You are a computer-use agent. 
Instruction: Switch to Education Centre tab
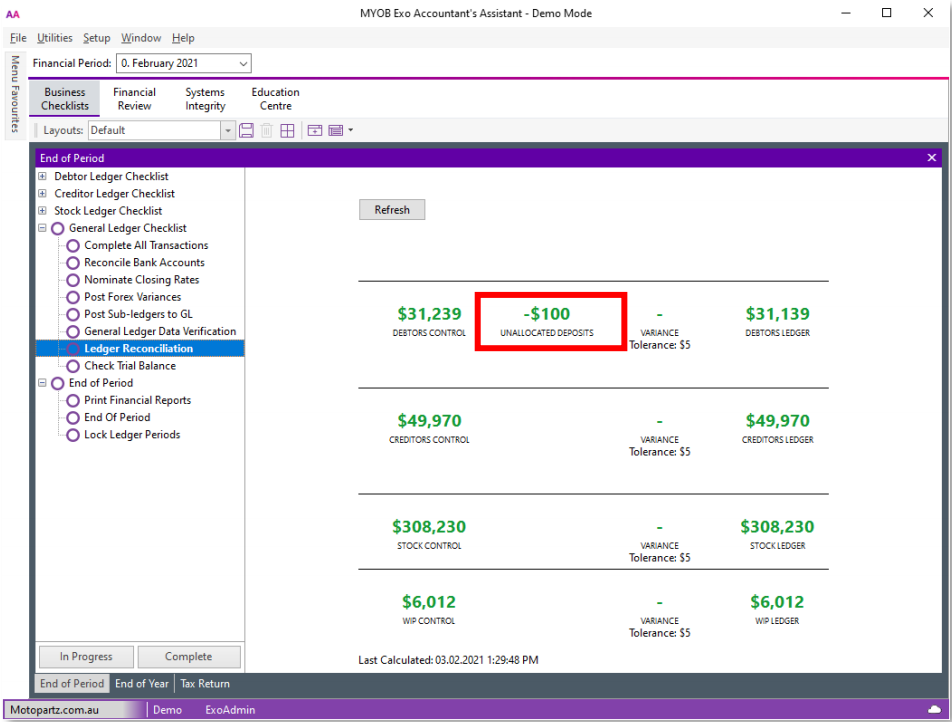pyautogui.click(x=276, y=99)
